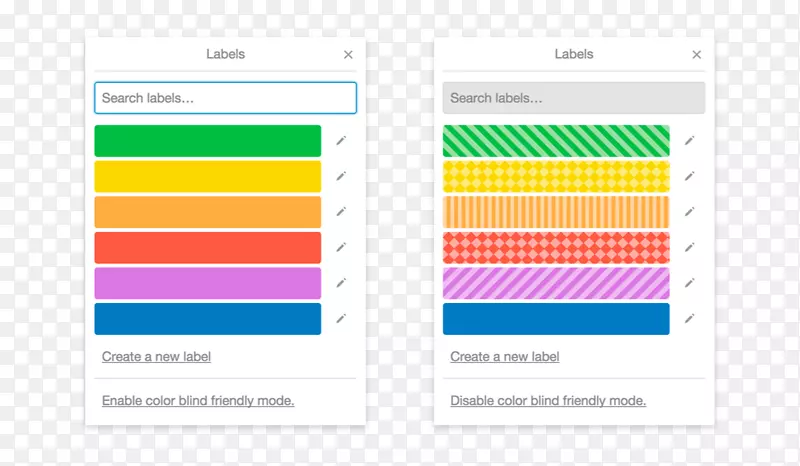Choose the diagonal-striped purple label
The width and height of the screenshot is (800, 466).
(x=556, y=283)
